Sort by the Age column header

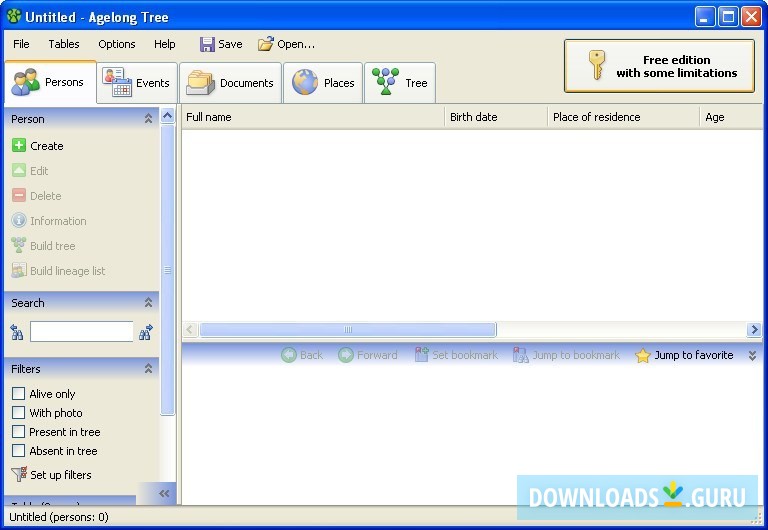(x=731, y=117)
